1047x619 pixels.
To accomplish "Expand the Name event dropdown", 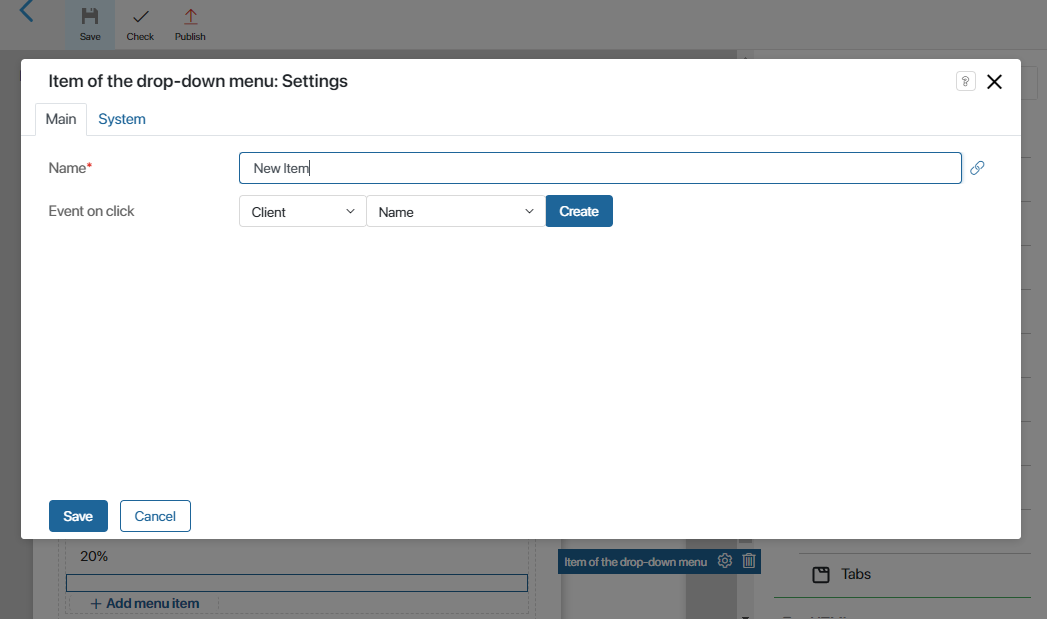I will click(x=456, y=212).
